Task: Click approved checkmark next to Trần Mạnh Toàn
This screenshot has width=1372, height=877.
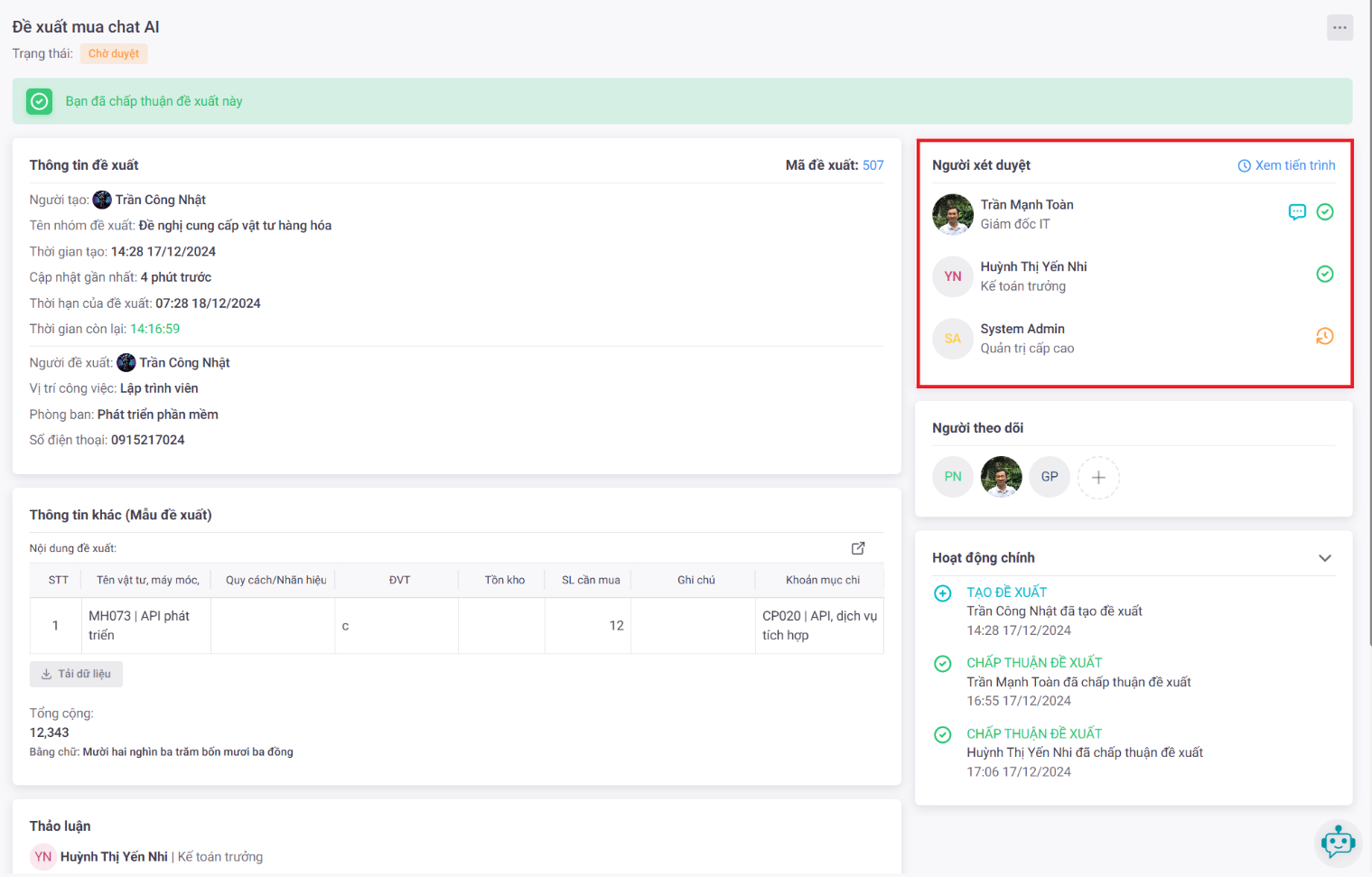Action: 1325,212
